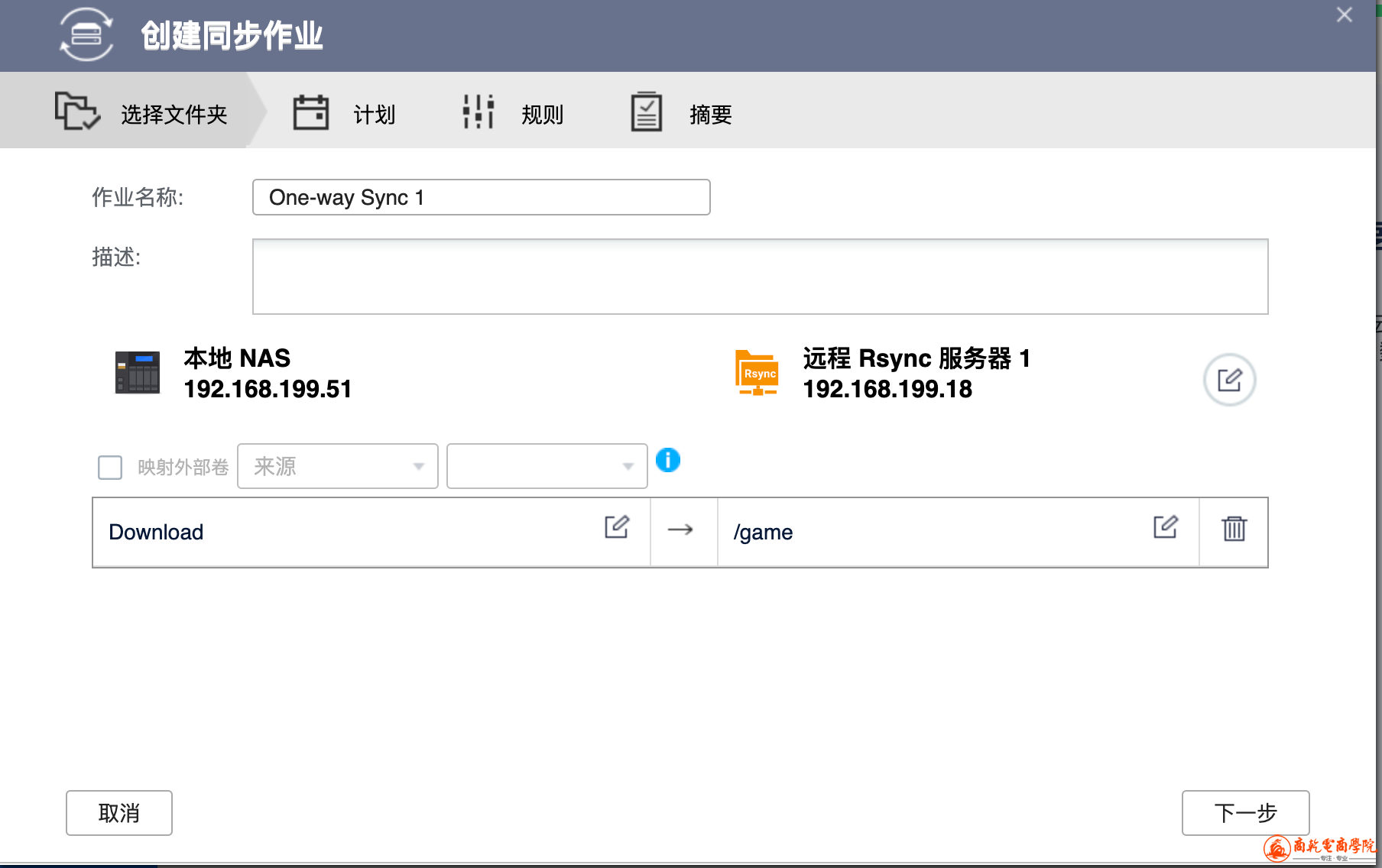The image size is (1382, 868).
Task: Click the sync job logo in title bar
Action: pyautogui.click(x=86, y=34)
